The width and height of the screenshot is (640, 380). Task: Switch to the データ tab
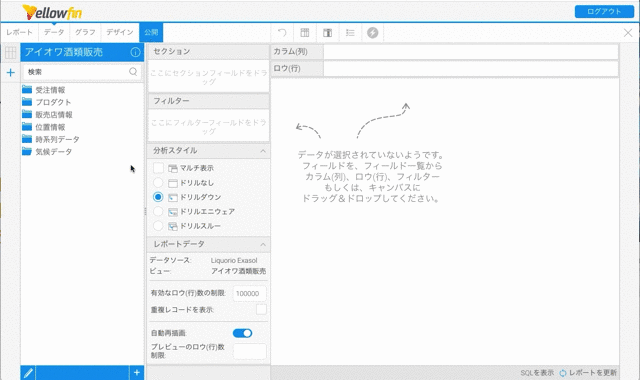coord(54,32)
